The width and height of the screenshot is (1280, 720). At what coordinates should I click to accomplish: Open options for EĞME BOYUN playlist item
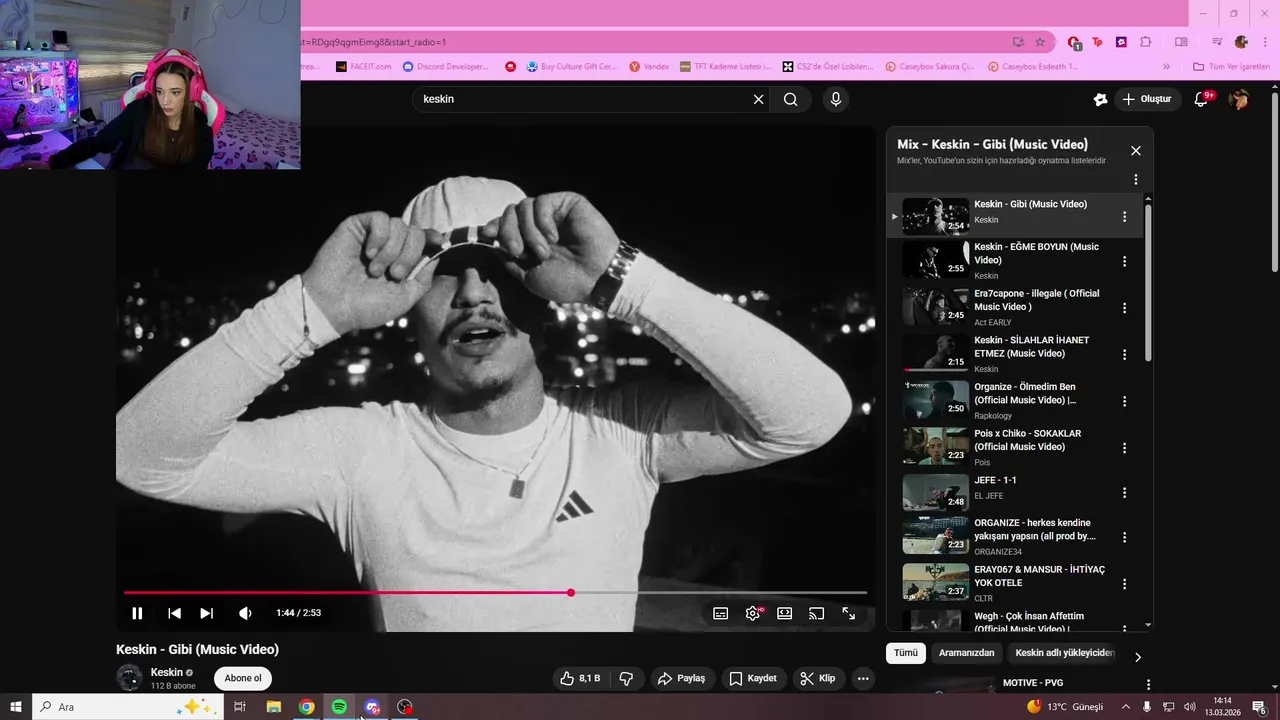pyautogui.click(x=1124, y=261)
